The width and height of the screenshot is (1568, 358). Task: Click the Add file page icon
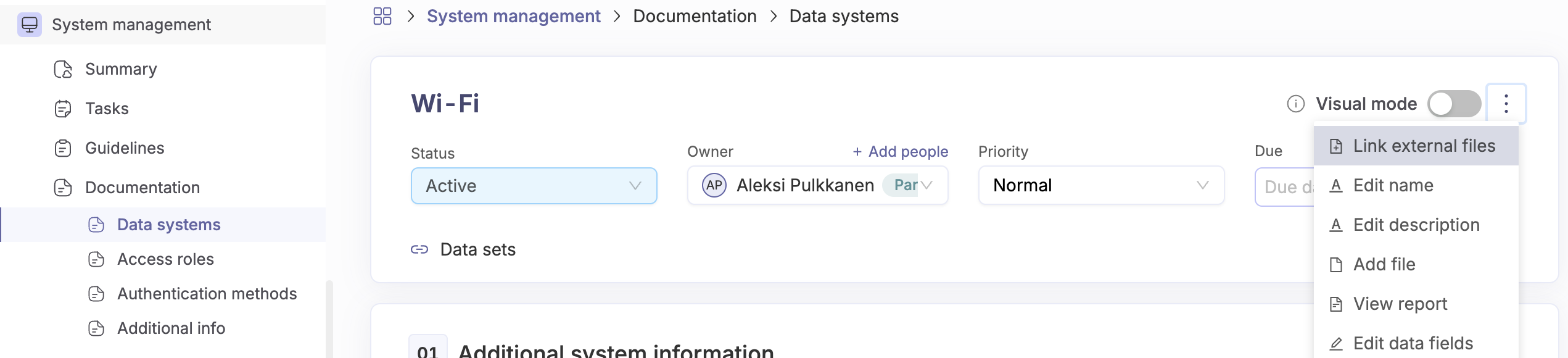[1336, 265]
